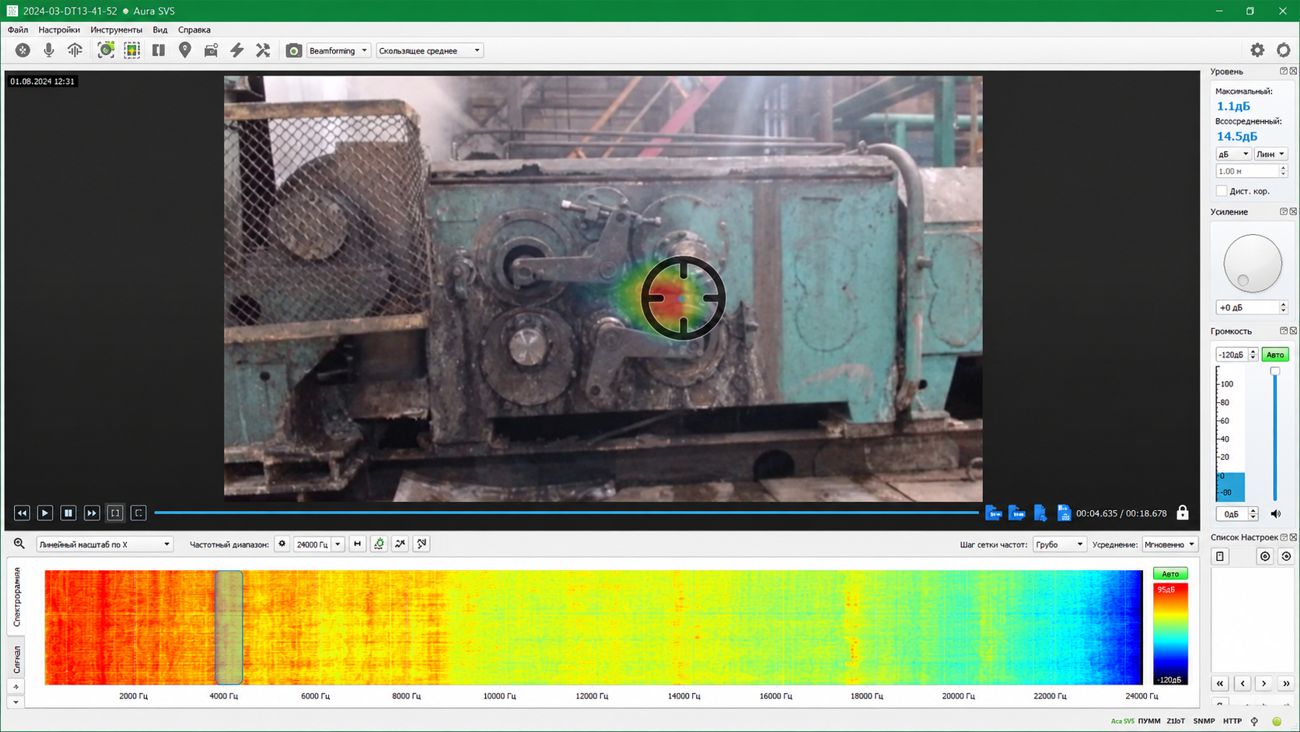The width and height of the screenshot is (1300, 732).
Task: Enable the 'Дист. кор.' checkbox
Action: (x=1221, y=191)
